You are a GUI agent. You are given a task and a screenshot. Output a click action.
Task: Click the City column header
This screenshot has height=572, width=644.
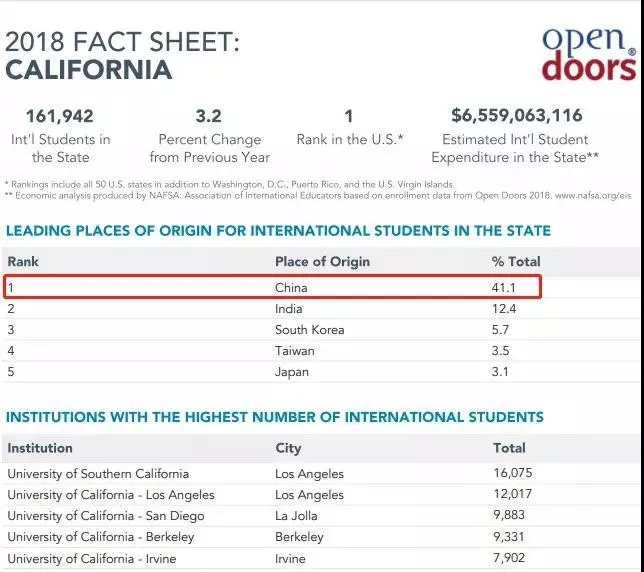[x=288, y=448]
